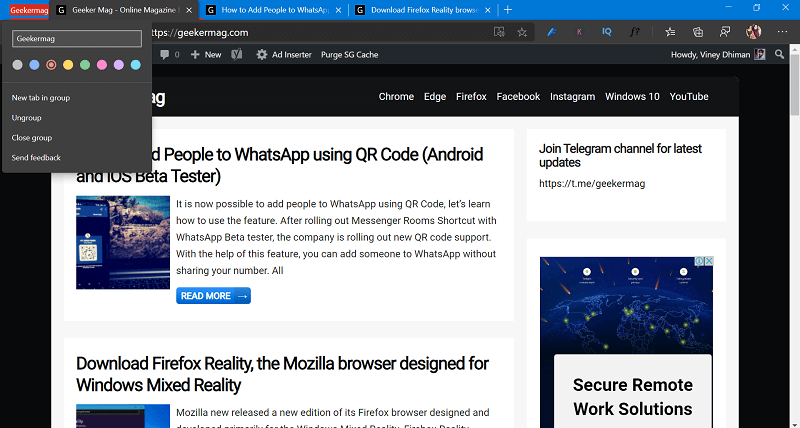Click the Ad Inserter gear icon
800x428 pixels.
click(262, 55)
